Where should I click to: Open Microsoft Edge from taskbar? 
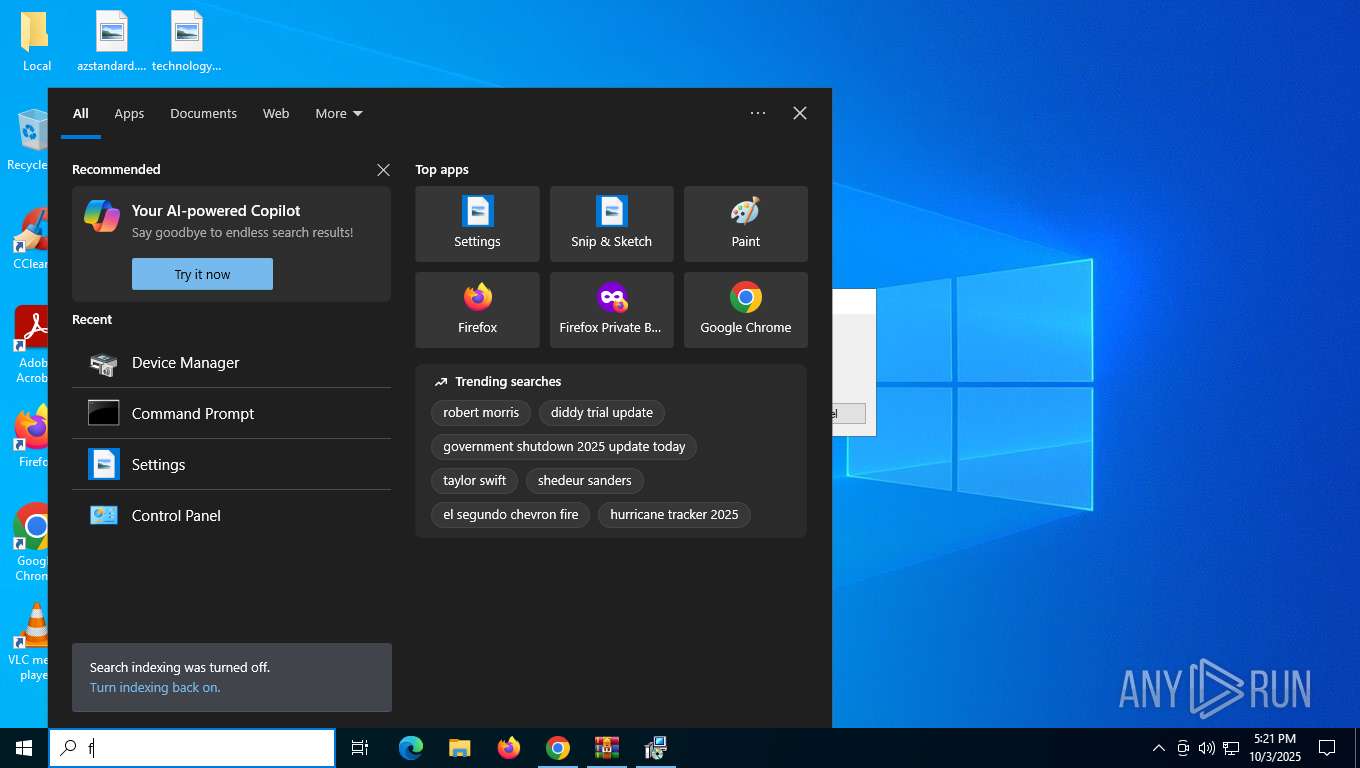[x=411, y=748]
